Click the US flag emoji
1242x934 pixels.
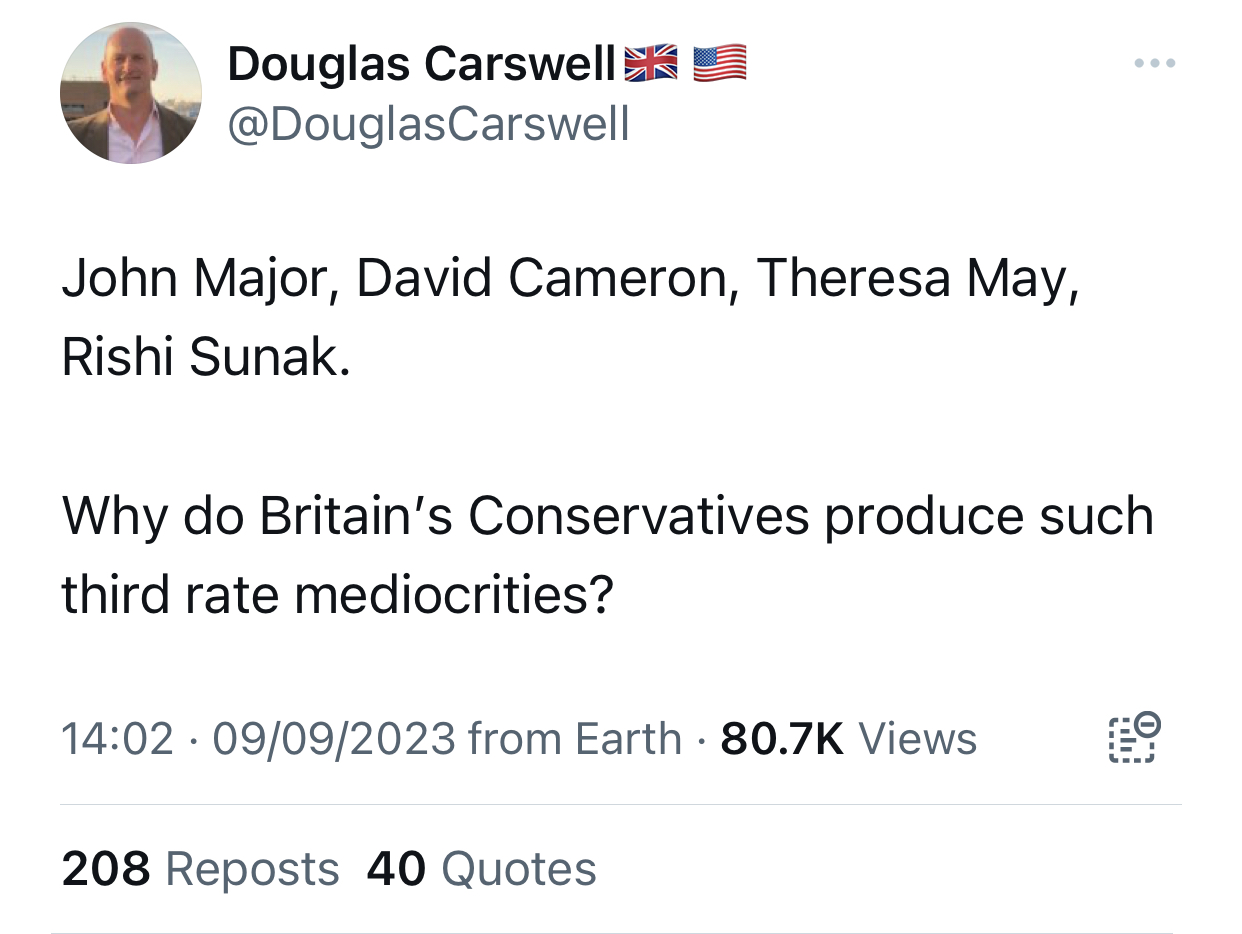719,64
